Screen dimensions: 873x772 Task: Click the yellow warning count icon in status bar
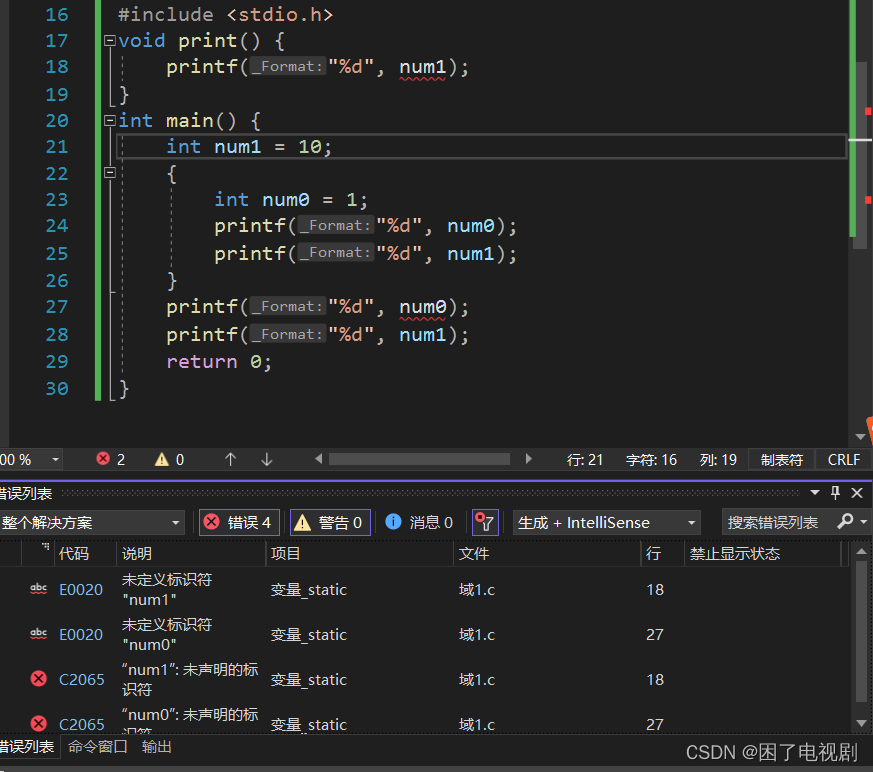point(161,459)
